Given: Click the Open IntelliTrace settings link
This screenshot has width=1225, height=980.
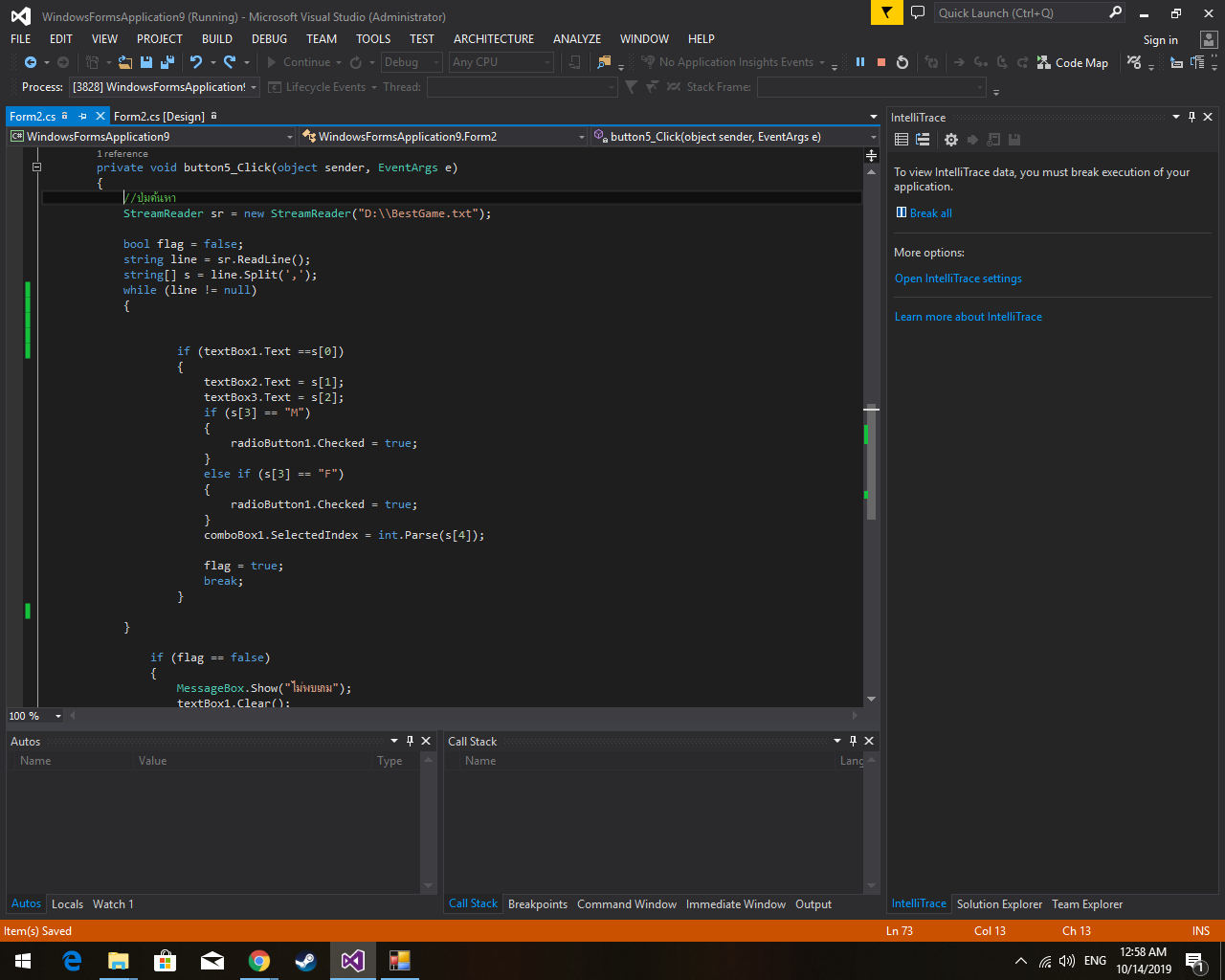Looking at the screenshot, I should point(958,278).
